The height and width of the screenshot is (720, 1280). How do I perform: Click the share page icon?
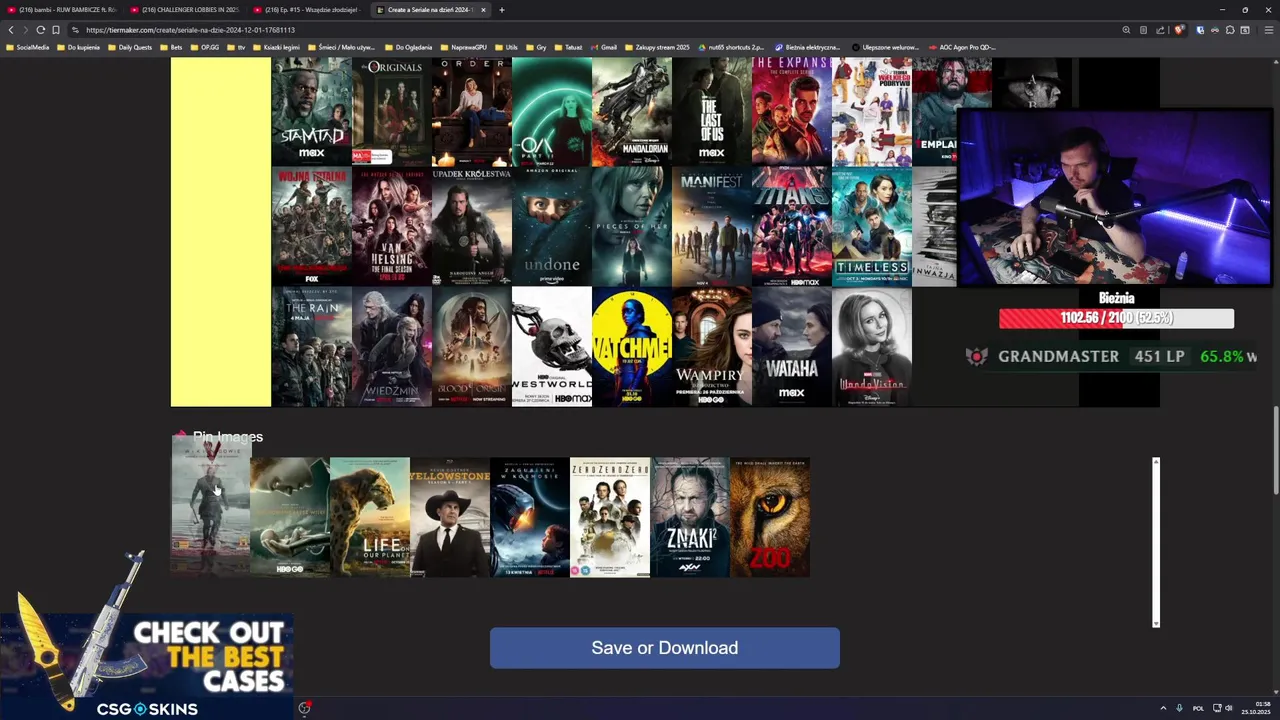[x=1160, y=30]
